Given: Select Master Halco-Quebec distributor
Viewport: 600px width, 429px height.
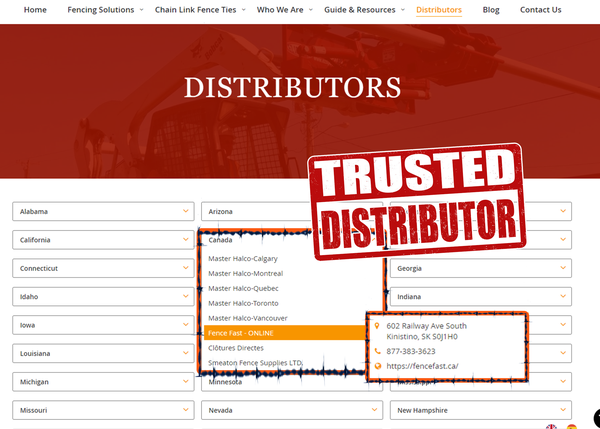Looking at the screenshot, I should [243, 289].
